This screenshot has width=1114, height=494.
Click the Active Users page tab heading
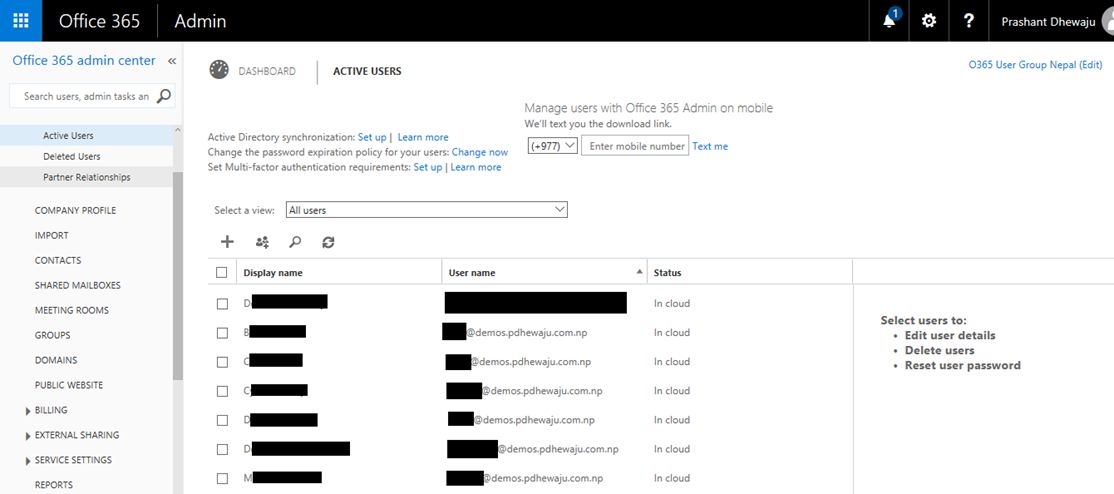(x=367, y=71)
